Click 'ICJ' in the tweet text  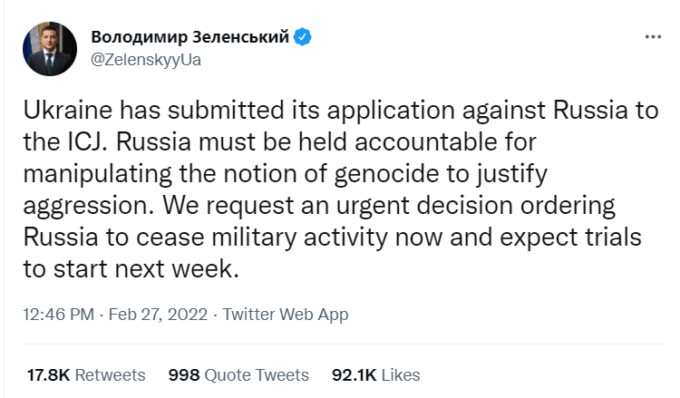coord(87,142)
